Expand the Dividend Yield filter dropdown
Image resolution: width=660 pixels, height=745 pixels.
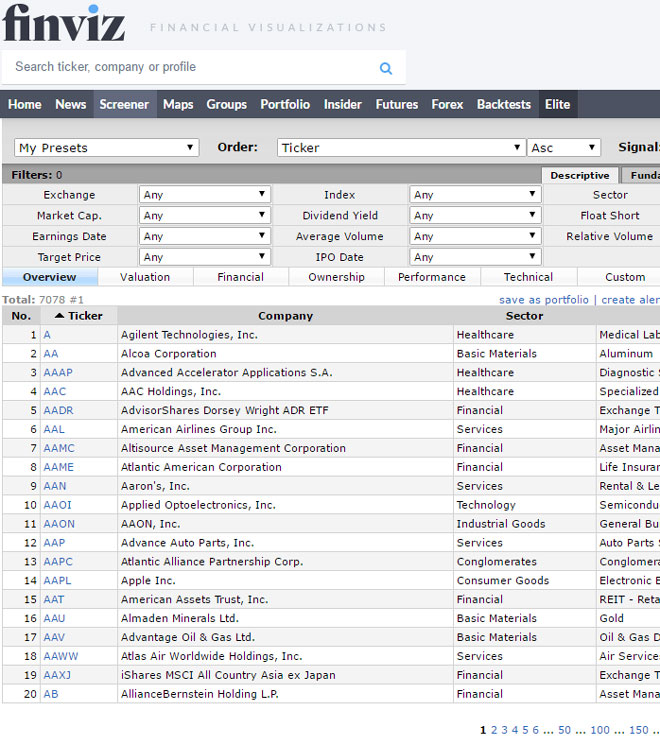click(x=475, y=215)
